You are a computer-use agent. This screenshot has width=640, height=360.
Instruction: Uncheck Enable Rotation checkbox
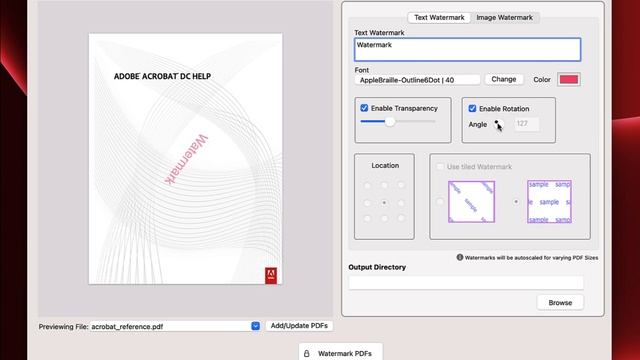(x=472, y=109)
